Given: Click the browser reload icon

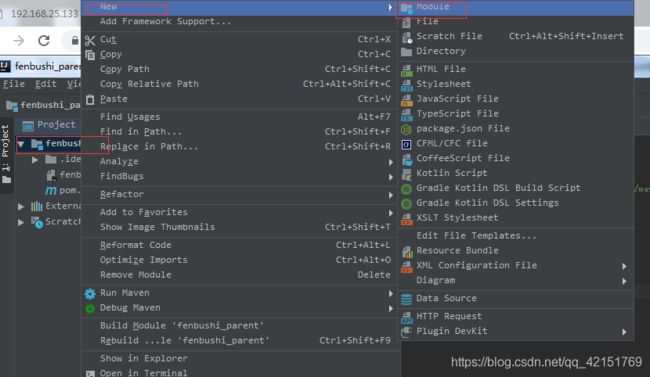Looking at the screenshot, I should [x=44, y=40].
